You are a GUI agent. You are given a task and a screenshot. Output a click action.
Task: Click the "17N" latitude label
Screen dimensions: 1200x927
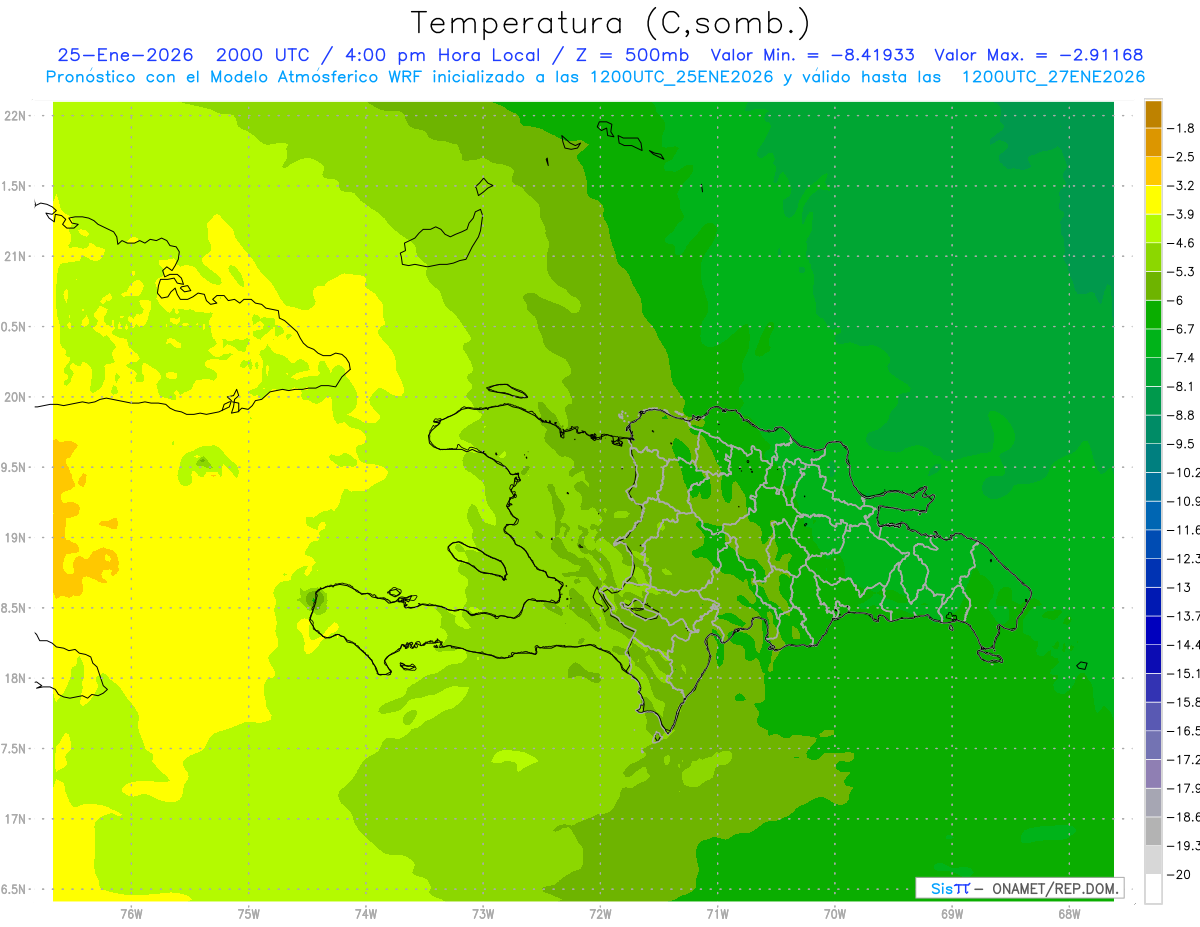click(15, 819)
